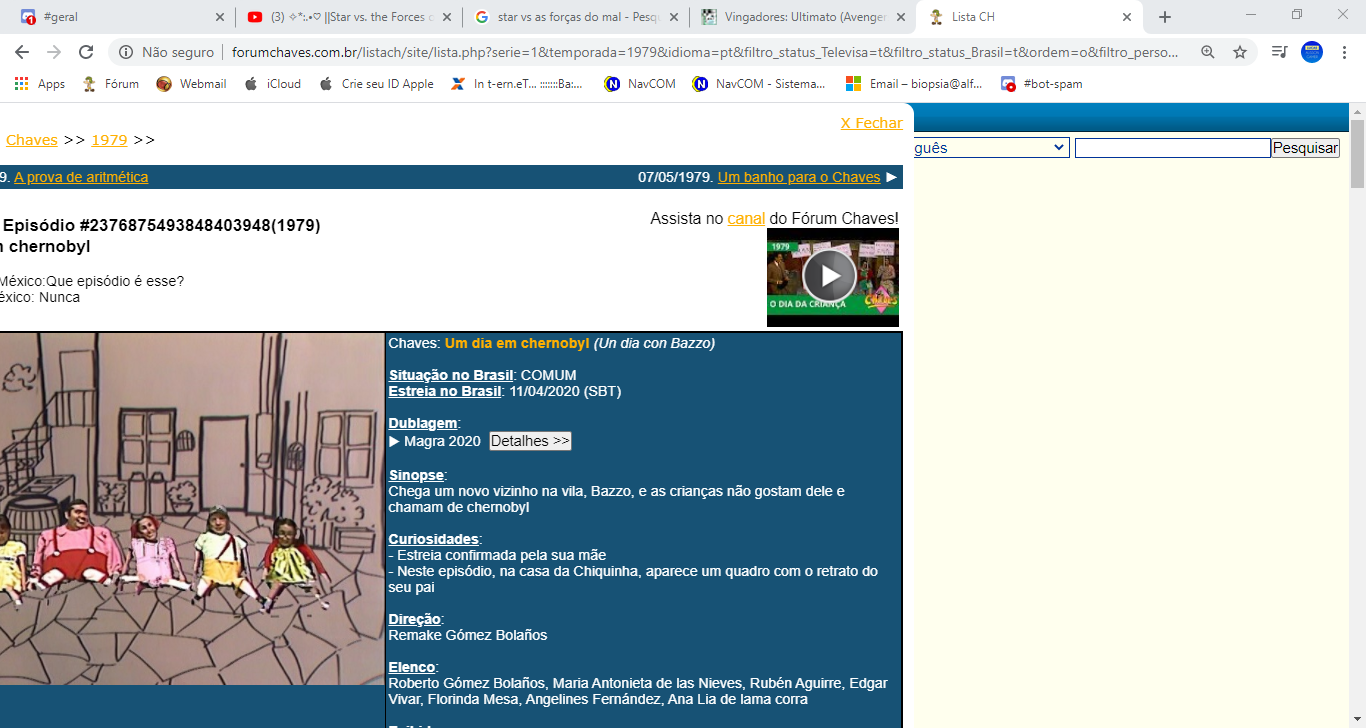This screenshot has width=1366, height=728.
Task: Click the 'Pesquisar' button
Action: tap(1305, 148)
